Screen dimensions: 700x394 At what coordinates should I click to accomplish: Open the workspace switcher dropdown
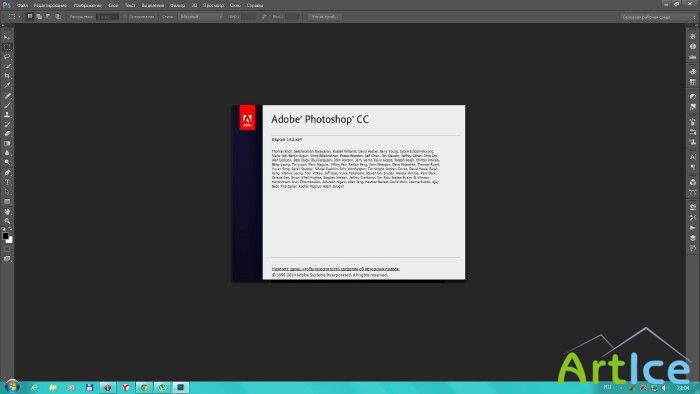(658, 17)
